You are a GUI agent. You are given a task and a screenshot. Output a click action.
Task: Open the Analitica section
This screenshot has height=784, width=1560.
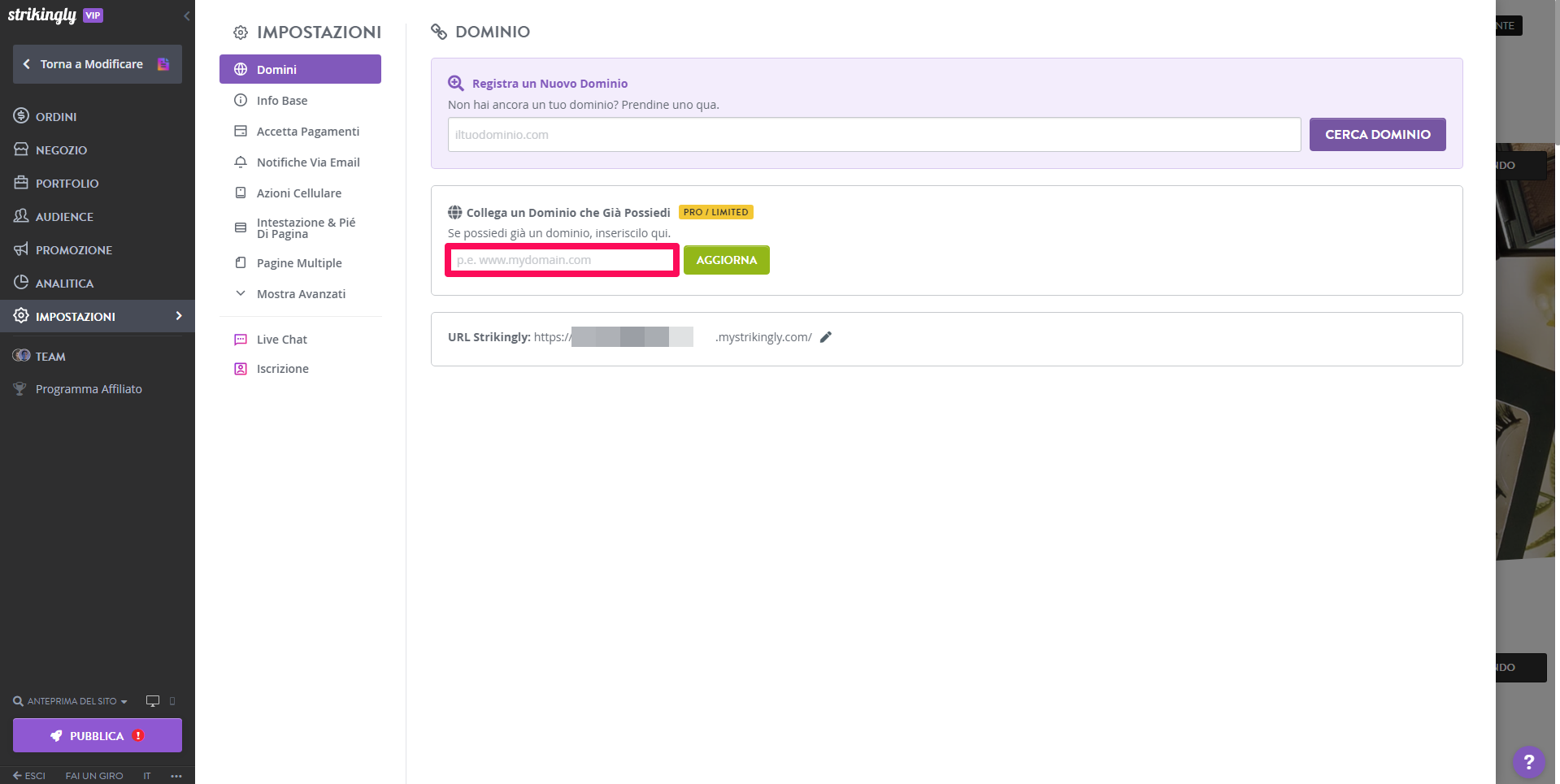coord(64,284)
